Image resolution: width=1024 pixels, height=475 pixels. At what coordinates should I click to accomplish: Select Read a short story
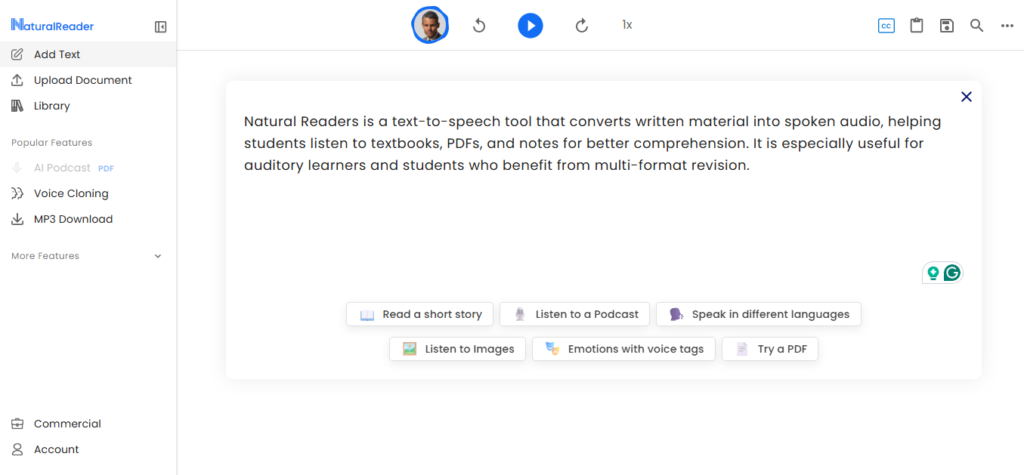(421, 314)
